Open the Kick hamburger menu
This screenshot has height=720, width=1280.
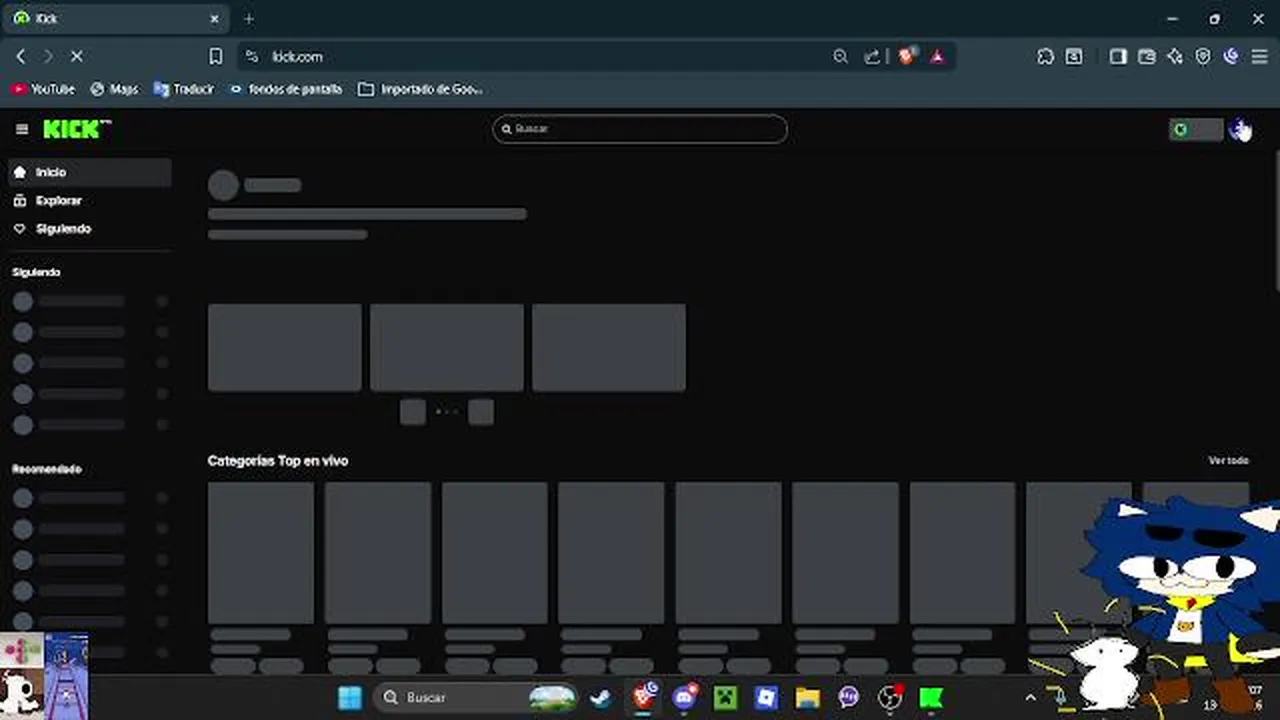[x=22, y=129]
